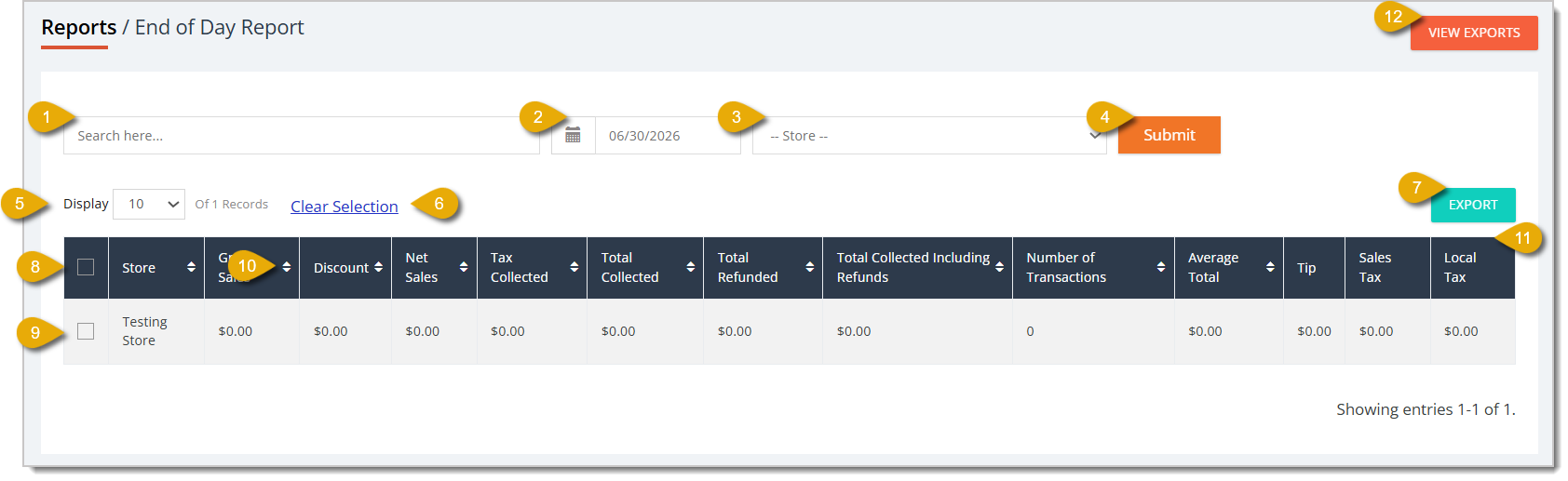Sort by Total Refunded column arrows
This screenshot has width=1568, height=481.
[x=810, y=267]
